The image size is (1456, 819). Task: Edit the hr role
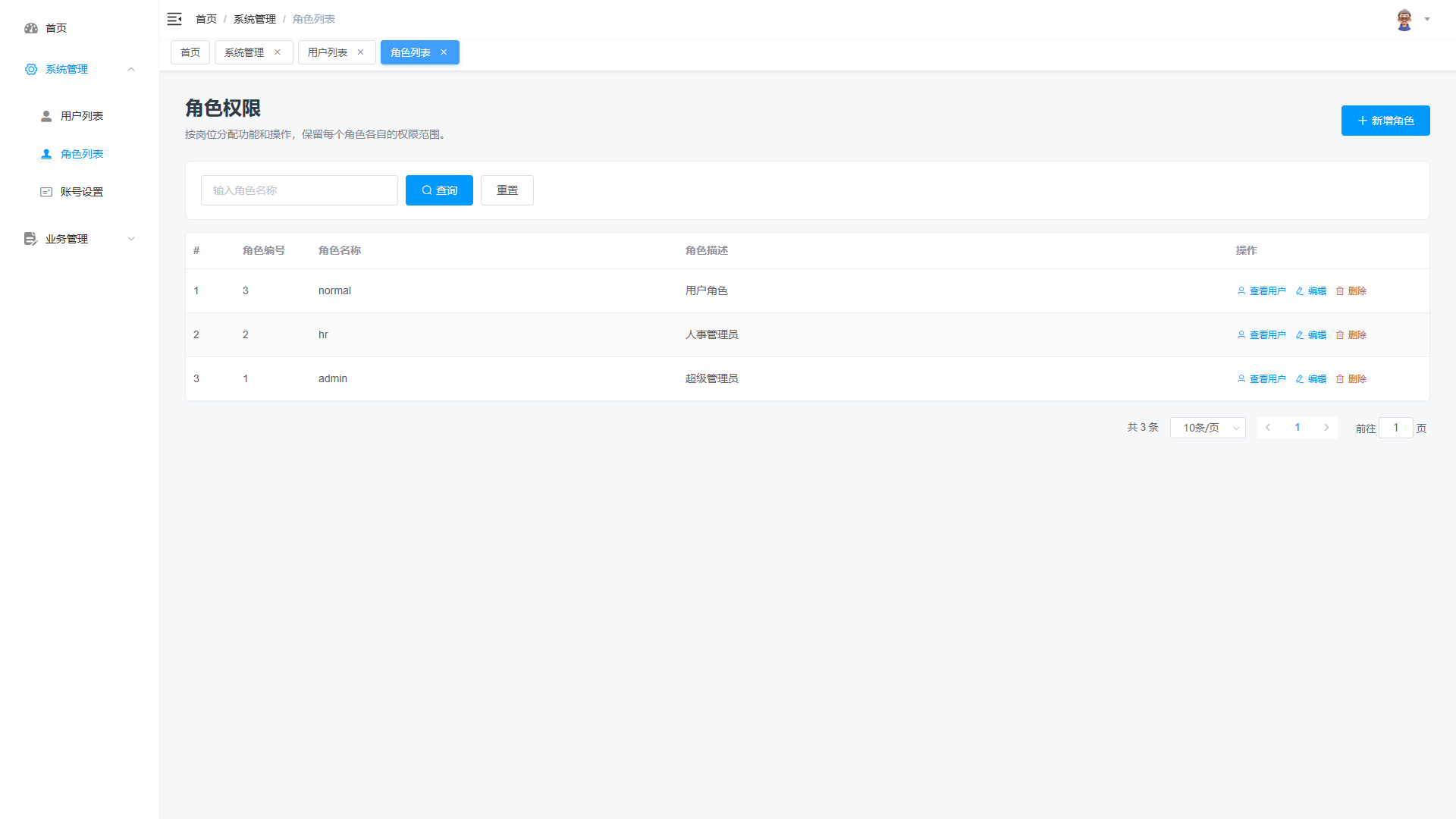(x=1311, y=335)
